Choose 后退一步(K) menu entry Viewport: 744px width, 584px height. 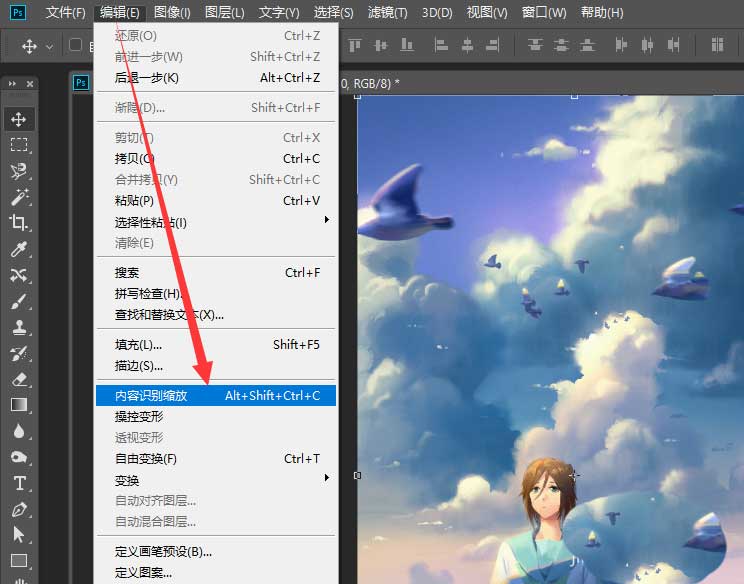pyautogui.click(x=216, y=78)
